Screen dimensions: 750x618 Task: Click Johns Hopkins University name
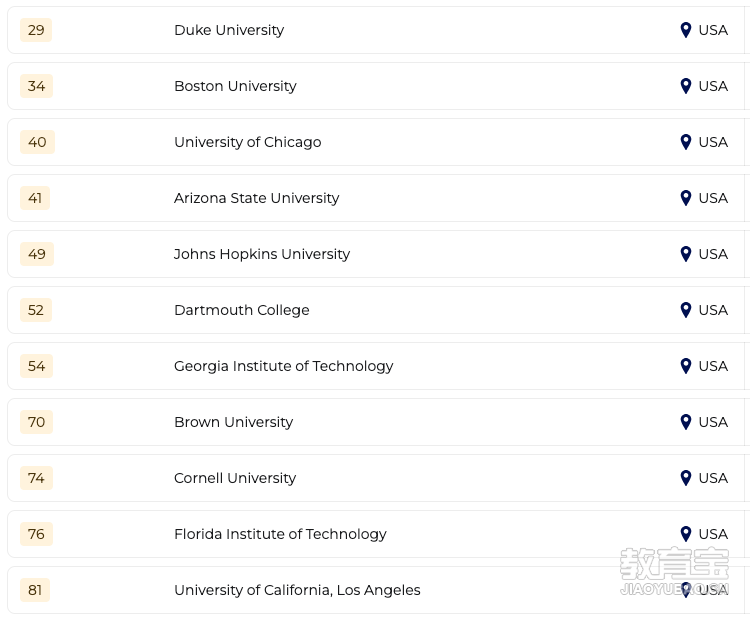click(262, 254)
